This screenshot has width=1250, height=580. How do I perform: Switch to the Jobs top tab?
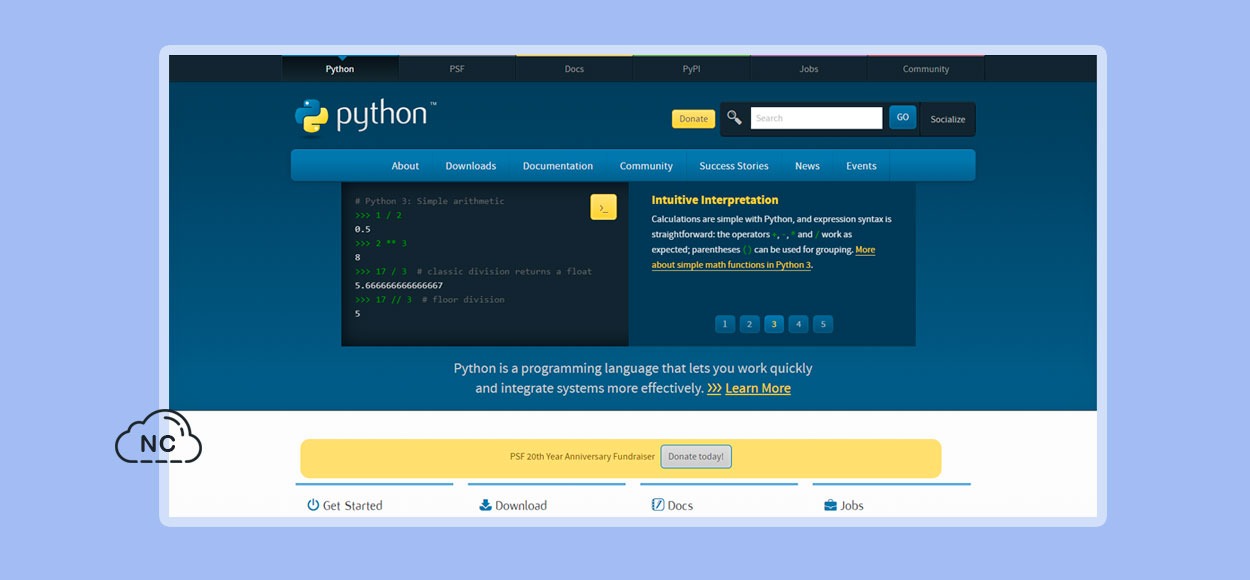coord(809,69)
